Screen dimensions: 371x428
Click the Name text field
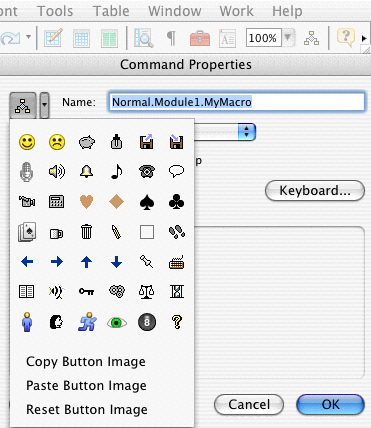coord(237,102)
